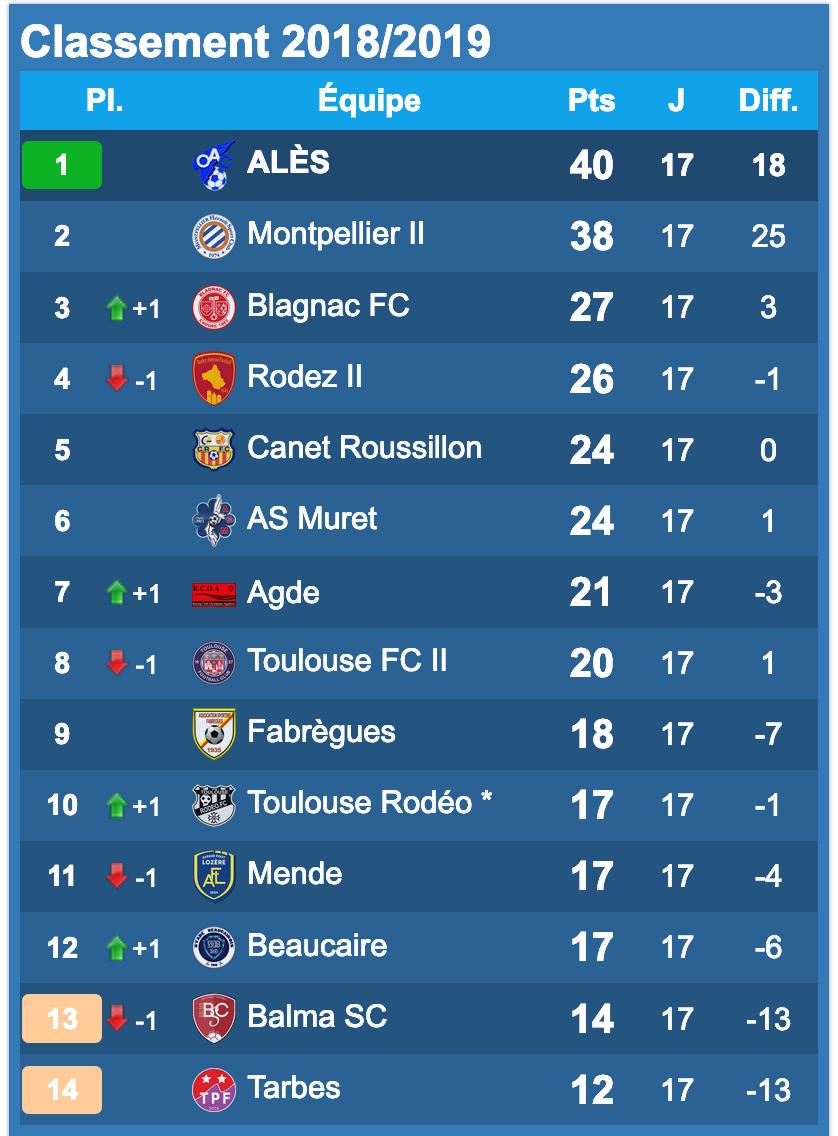
Task: Open the Beaucaire team name link
Action: point(317,945)
